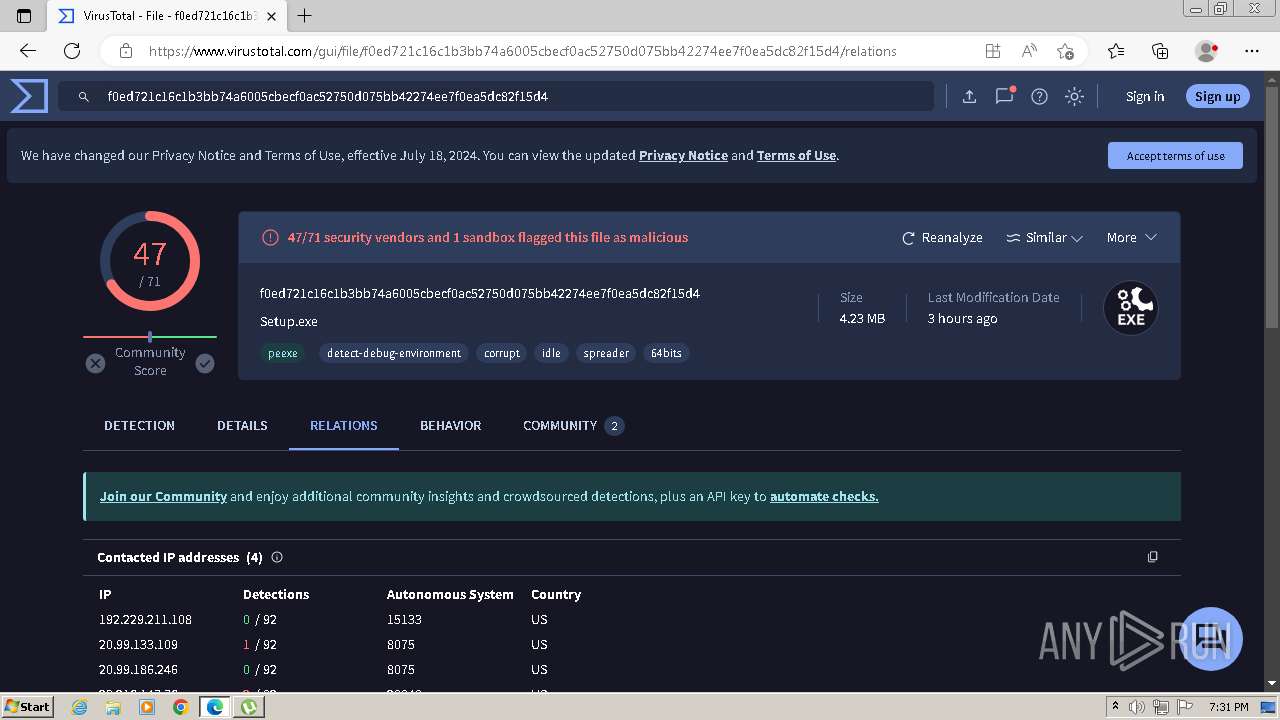
Task: Open the Windows Start menu
Action: (x=28, y=707)
